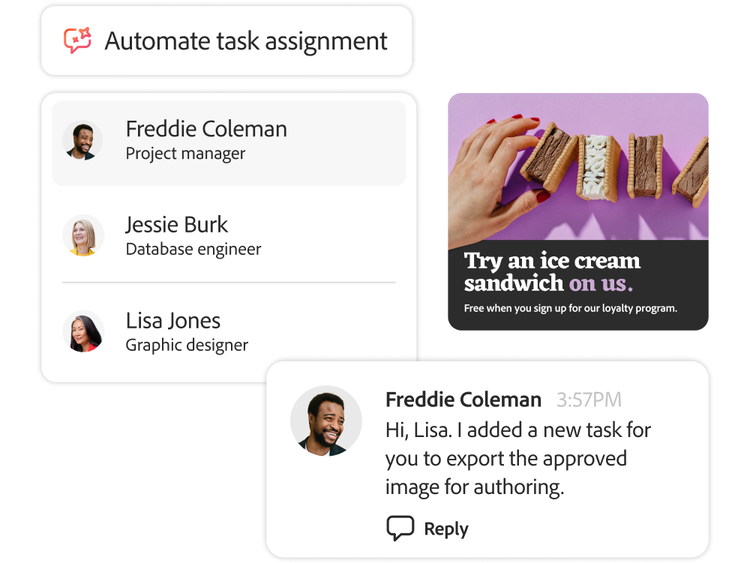
Task: Click the AI sparkle chat icon
Action: [77, 40]
